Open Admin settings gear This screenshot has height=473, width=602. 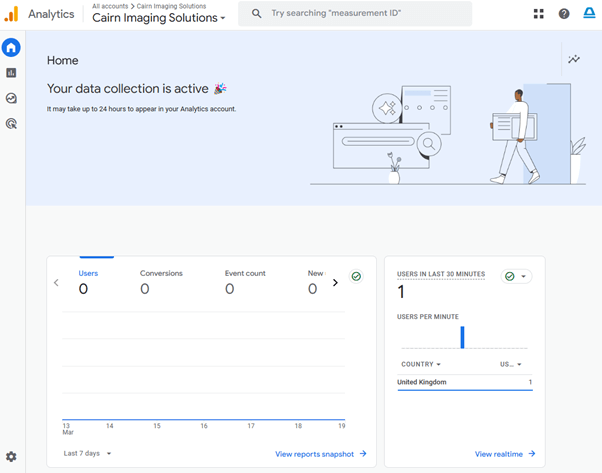coord(11,456)
